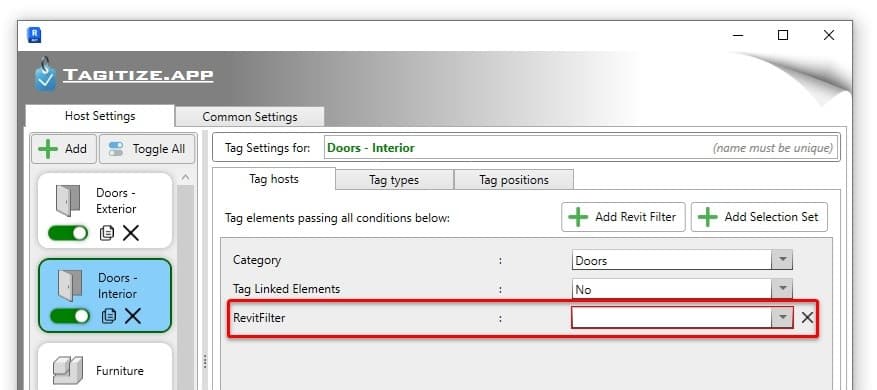
Task: Remove the RevitFilter condition row
Action: coord(807,318)
